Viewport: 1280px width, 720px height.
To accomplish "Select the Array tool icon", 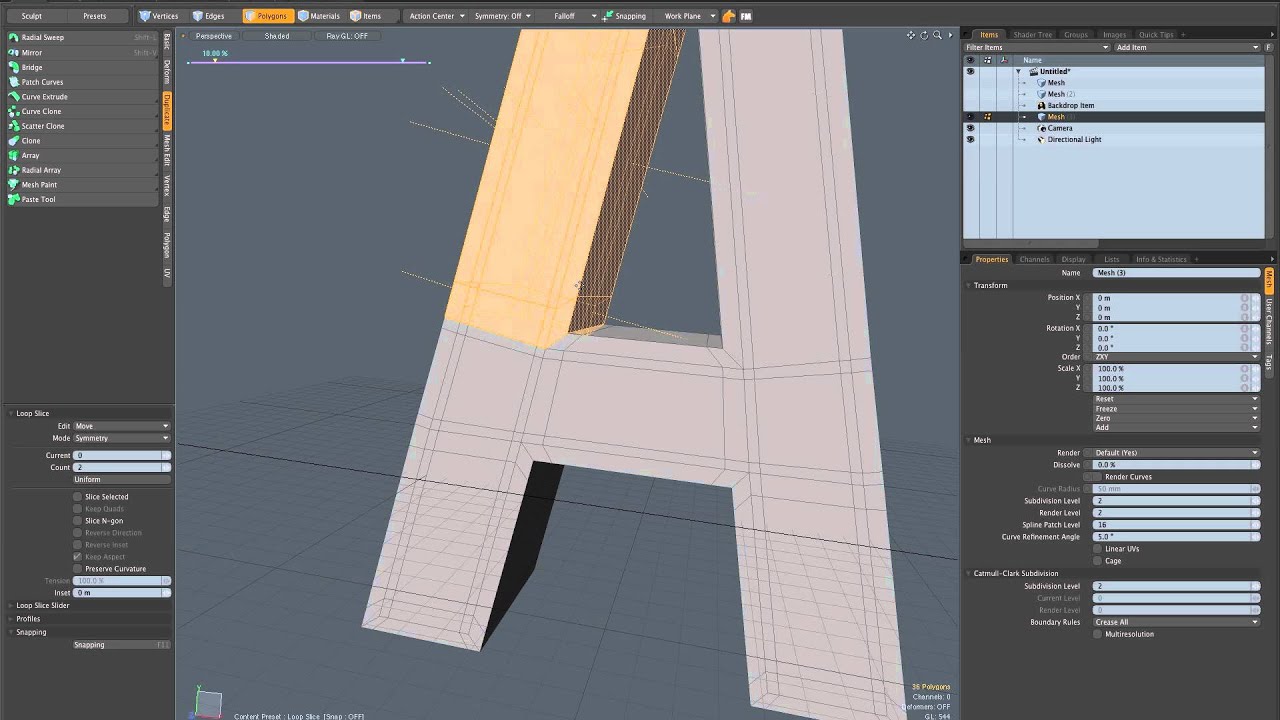I will pos(14,155).
